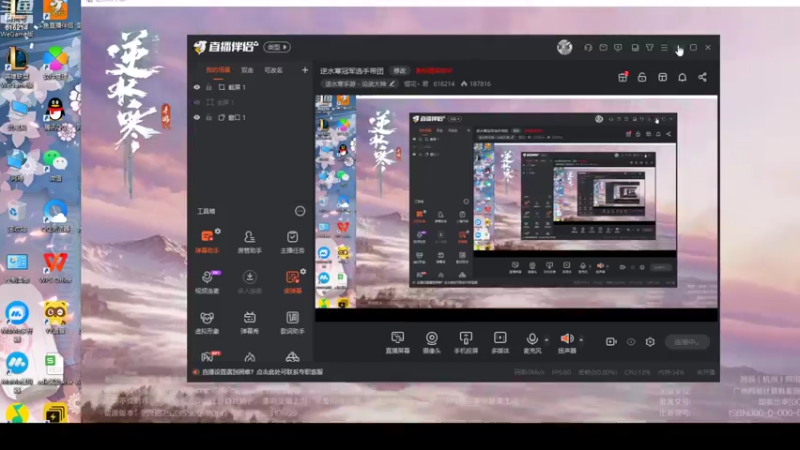Viewport: 800px width, 450px height.
Task: Add a 手机投屏 phone mirroring source
Action: [466, 342]
